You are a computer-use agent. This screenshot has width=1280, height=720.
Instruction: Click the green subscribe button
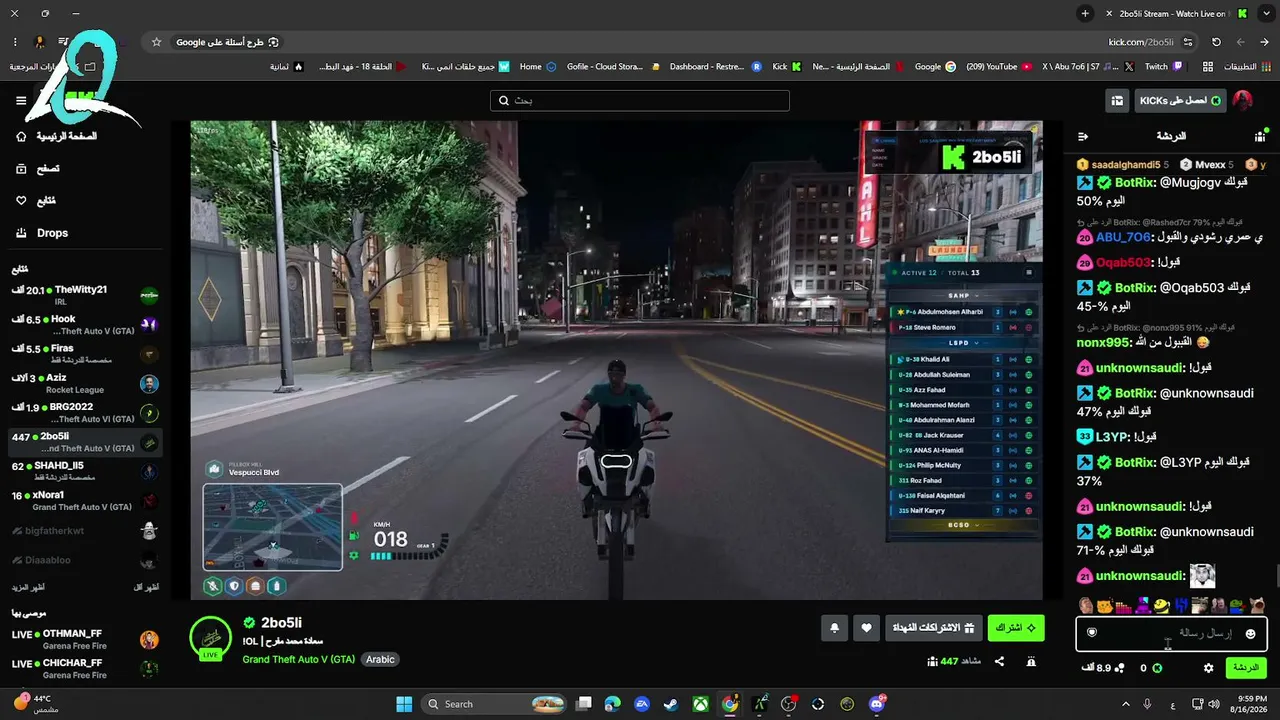(x=1016, y=628)
